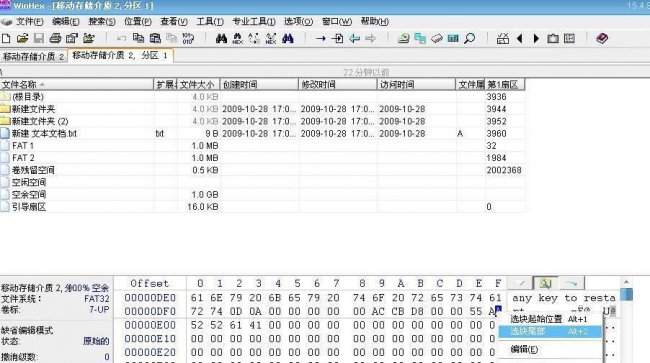
Task: Select the 新建 文本文档.txt file row
Action: (262, 133)
